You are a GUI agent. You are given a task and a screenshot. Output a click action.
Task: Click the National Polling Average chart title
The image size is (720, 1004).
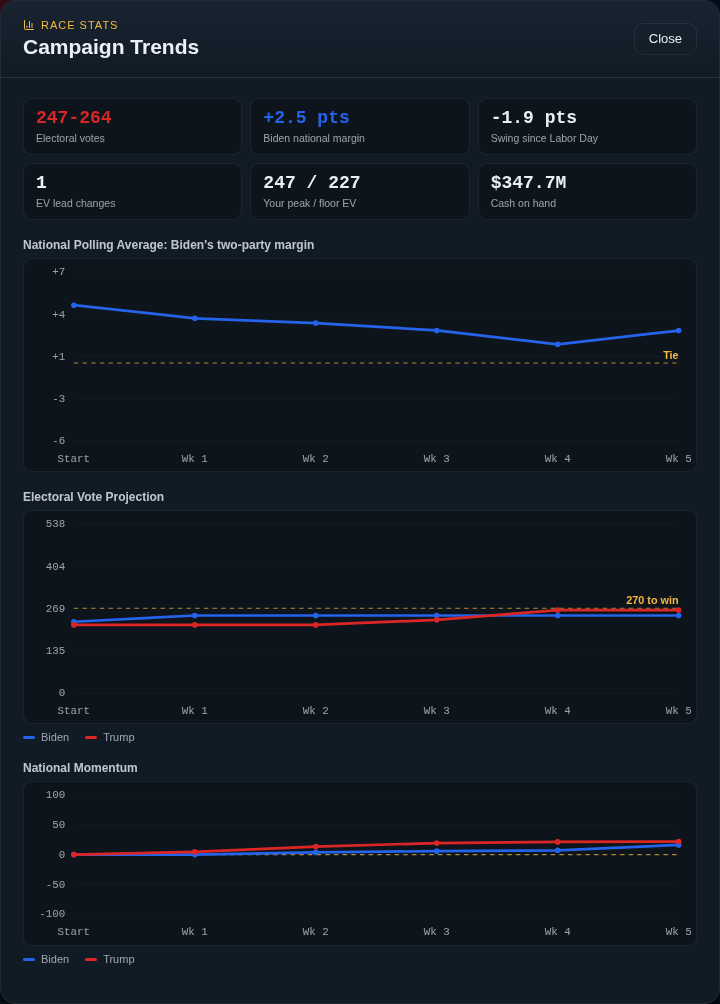click(x=168, y=245)
